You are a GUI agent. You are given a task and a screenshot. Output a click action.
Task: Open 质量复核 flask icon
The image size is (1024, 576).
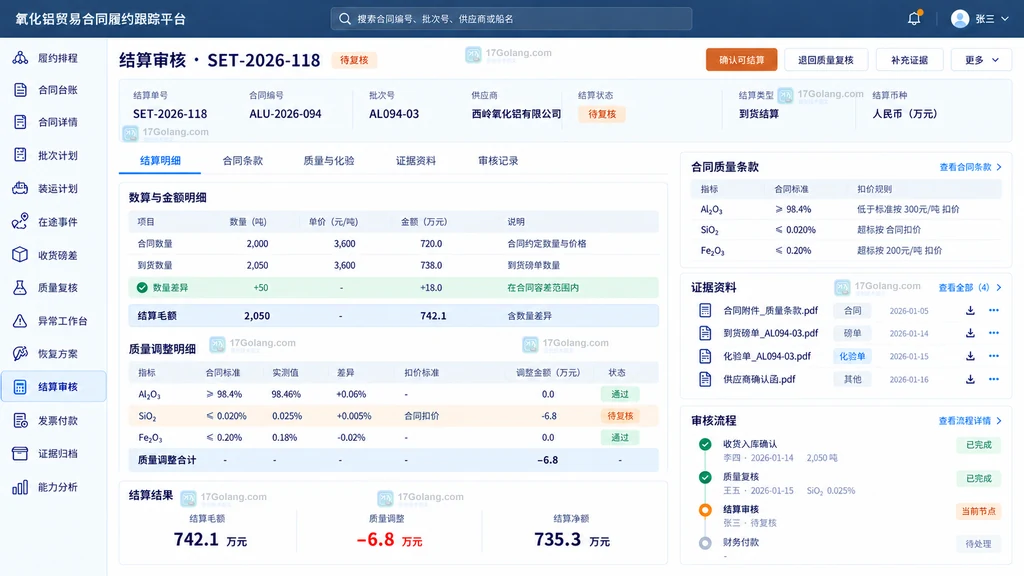20,287
